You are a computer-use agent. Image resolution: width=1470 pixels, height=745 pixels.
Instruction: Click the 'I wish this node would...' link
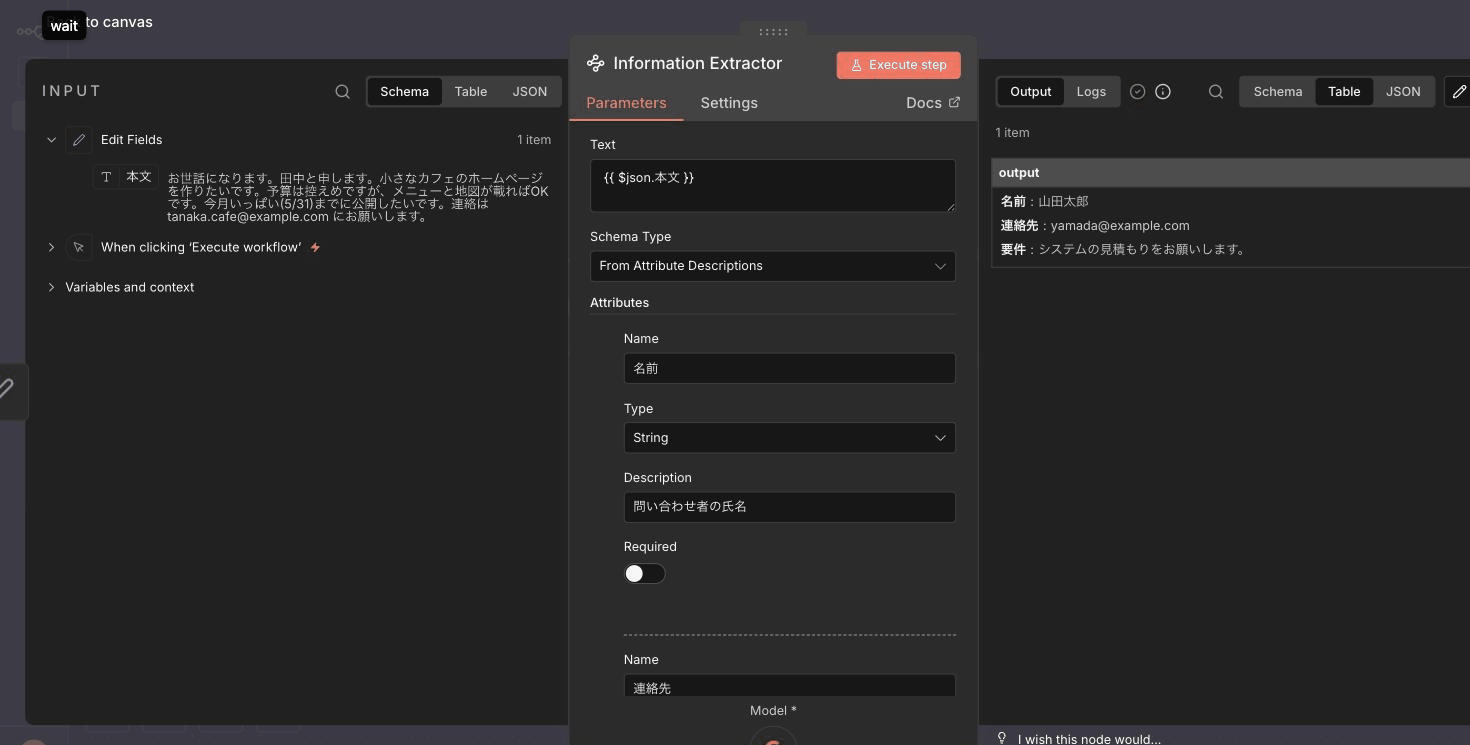(x=1089, y=739)
